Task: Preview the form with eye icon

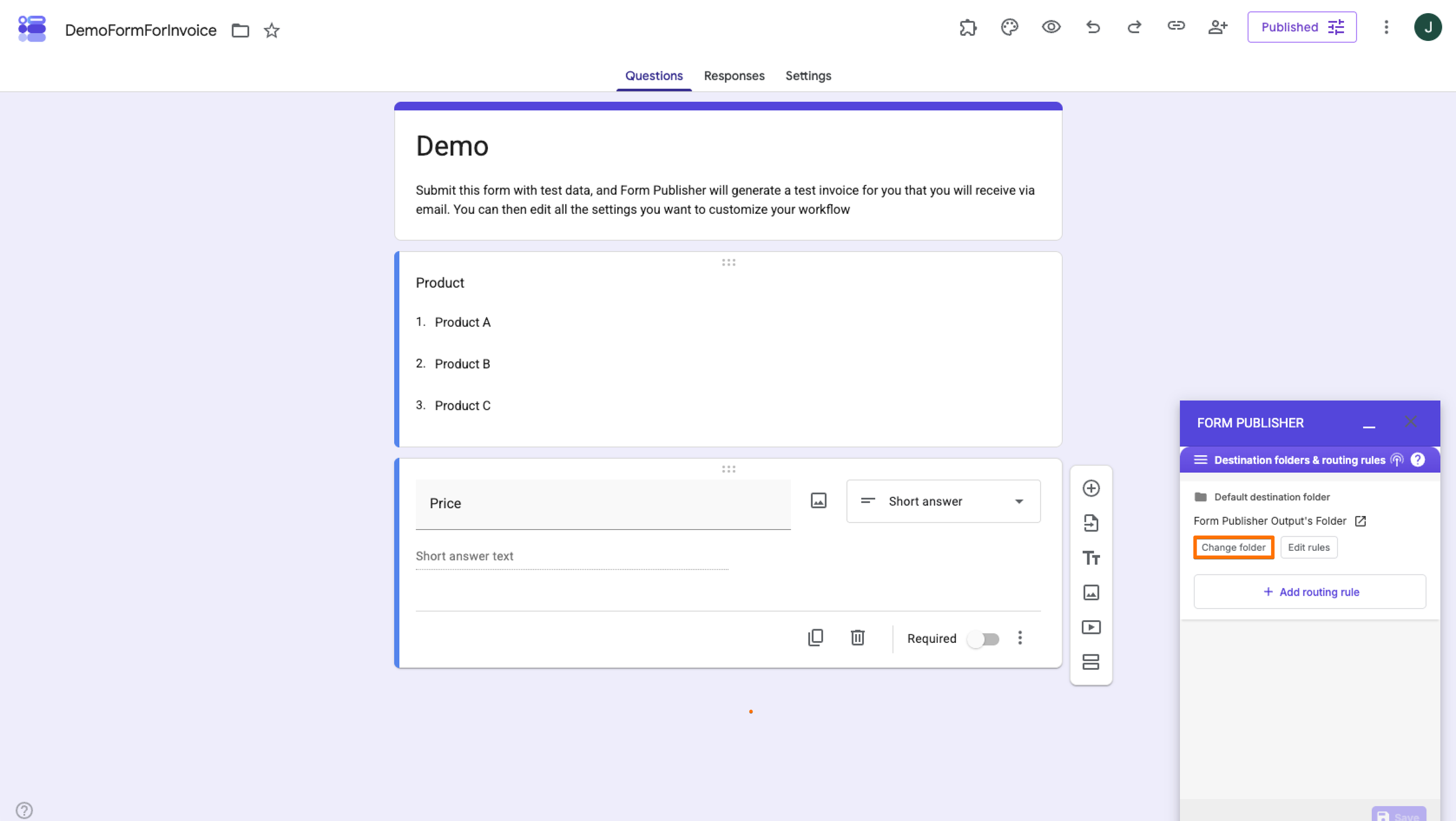Action: click(1051, 27)
